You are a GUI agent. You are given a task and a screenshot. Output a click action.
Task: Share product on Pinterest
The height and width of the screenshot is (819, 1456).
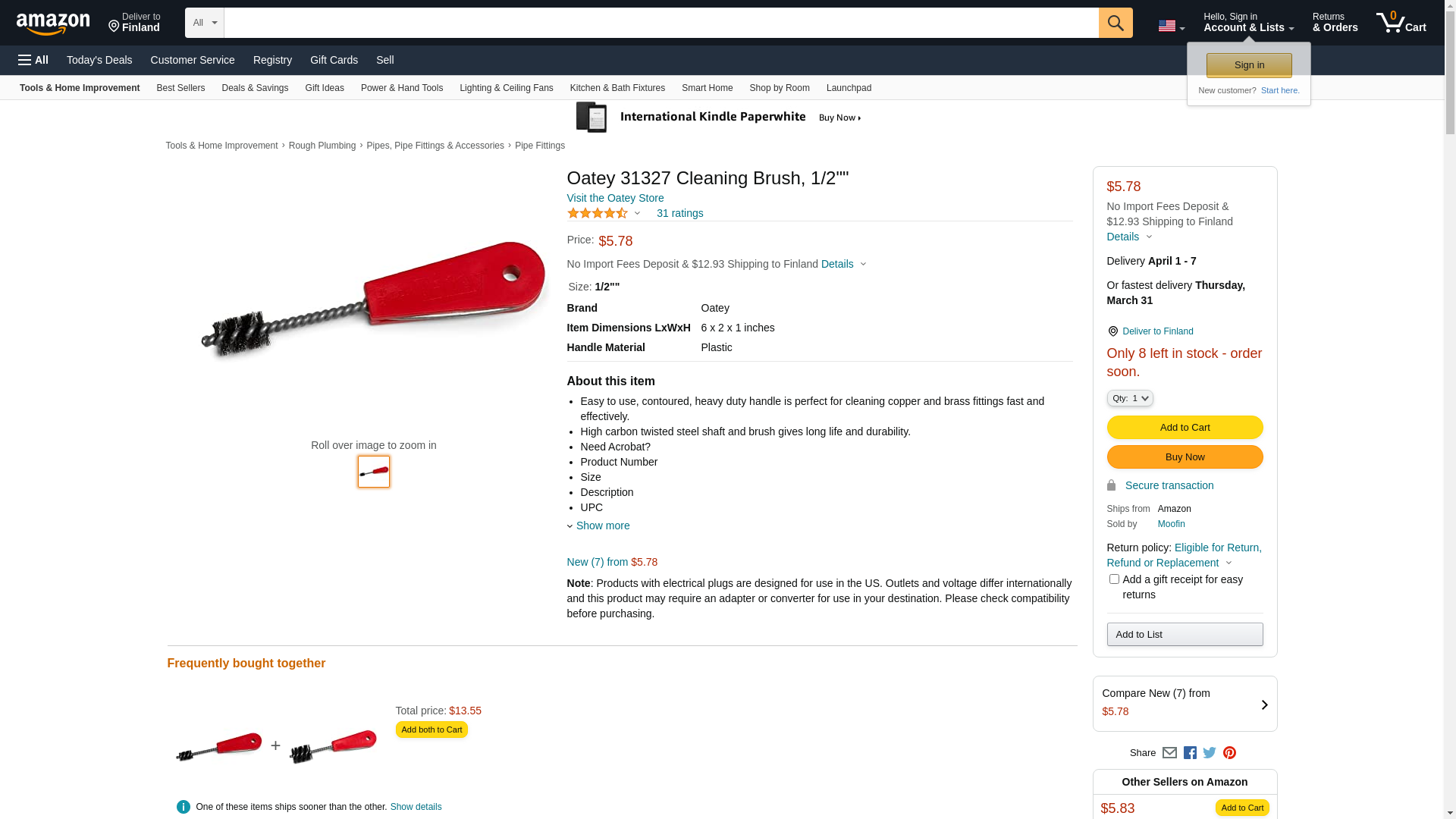pos(1229,753)
